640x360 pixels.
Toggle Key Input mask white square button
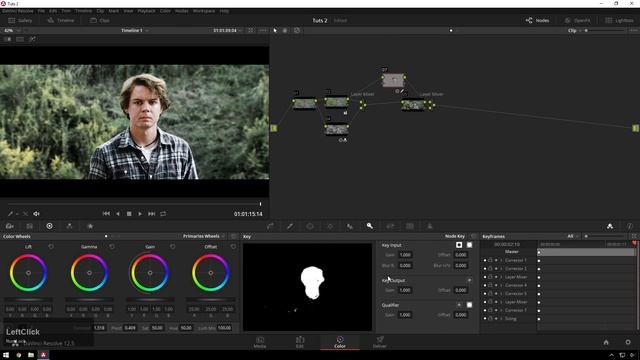point(469,245)
